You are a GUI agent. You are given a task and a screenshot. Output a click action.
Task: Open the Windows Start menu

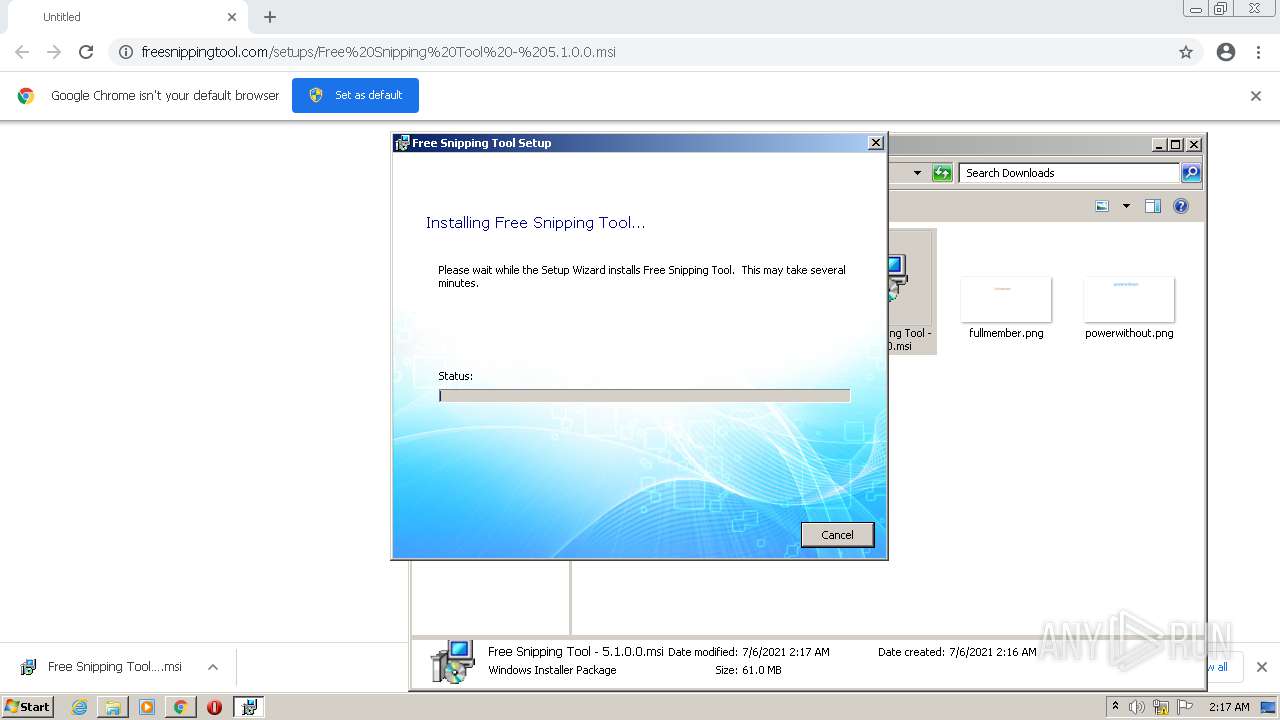pyautogui.click(x=27, y=706)
